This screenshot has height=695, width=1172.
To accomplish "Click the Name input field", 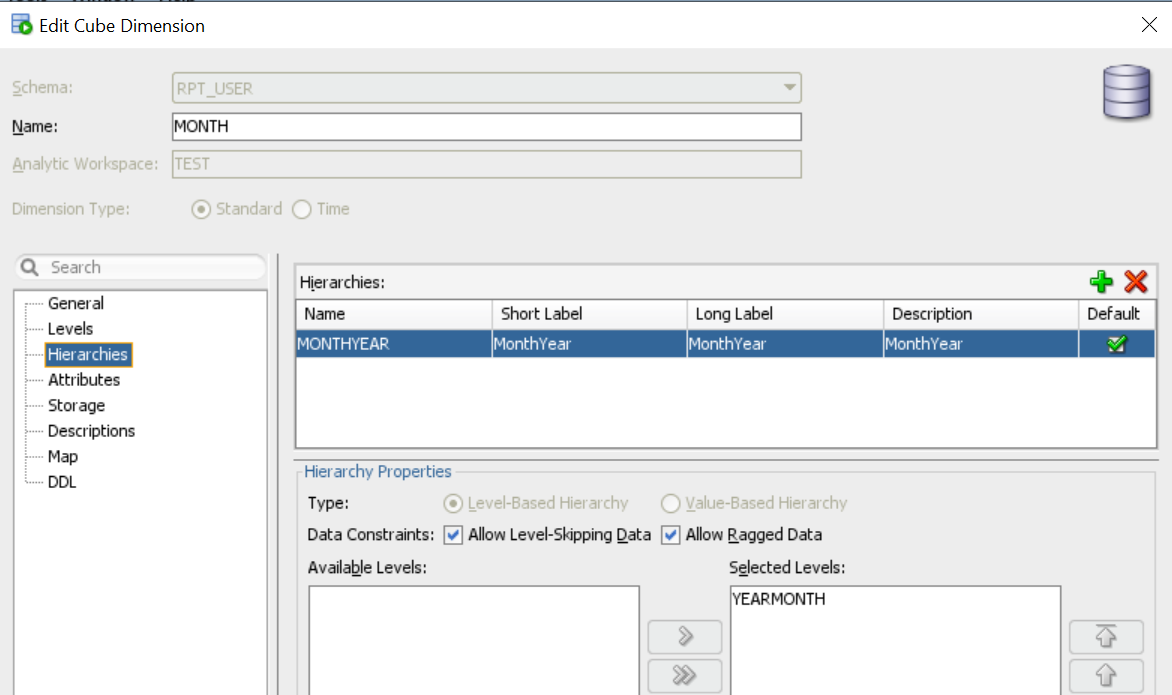I will coord(487,126).
